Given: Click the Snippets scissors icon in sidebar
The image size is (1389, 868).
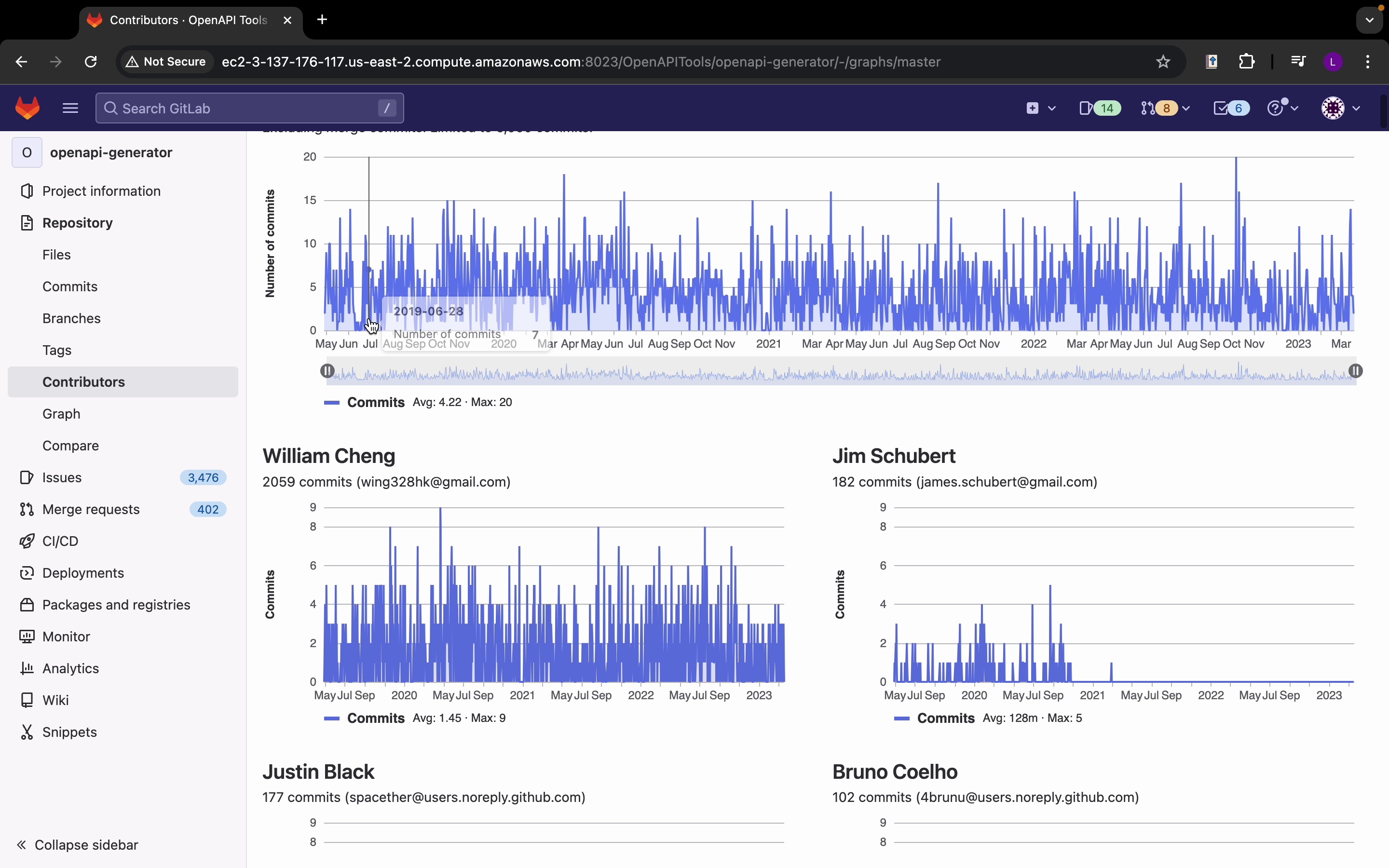Looking at the screenshot, I should [27, 732].
